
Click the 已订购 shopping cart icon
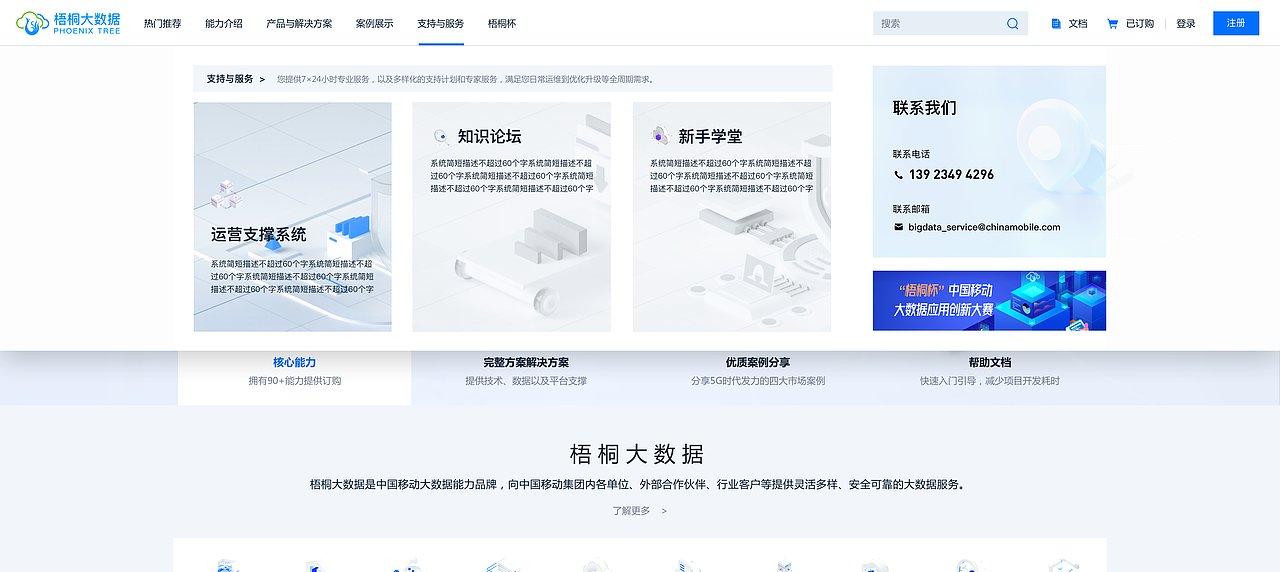pos(1112,24)
